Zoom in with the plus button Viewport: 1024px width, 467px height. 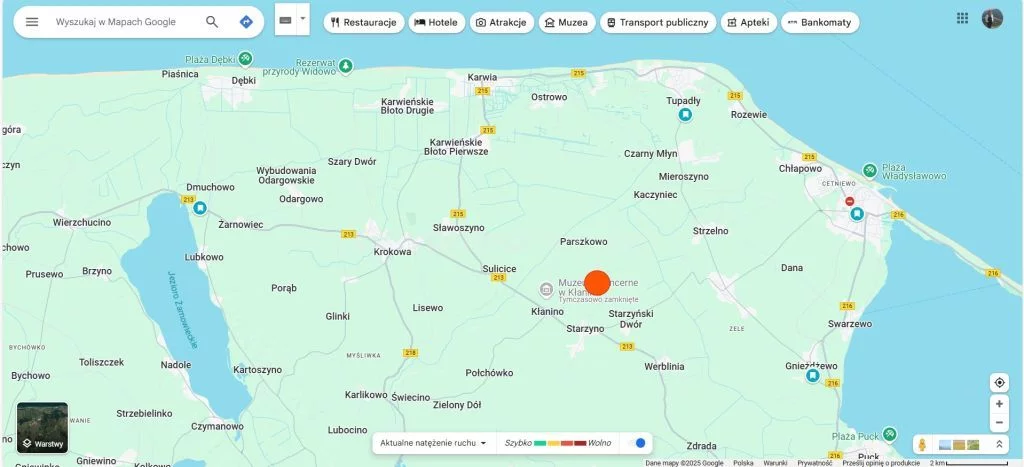tap(998, 404)
